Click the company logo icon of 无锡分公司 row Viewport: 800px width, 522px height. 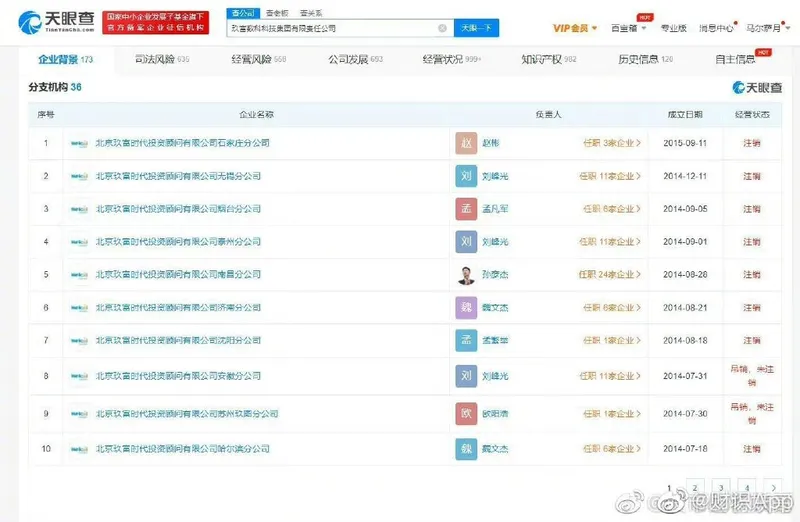(x=79, y=177)
